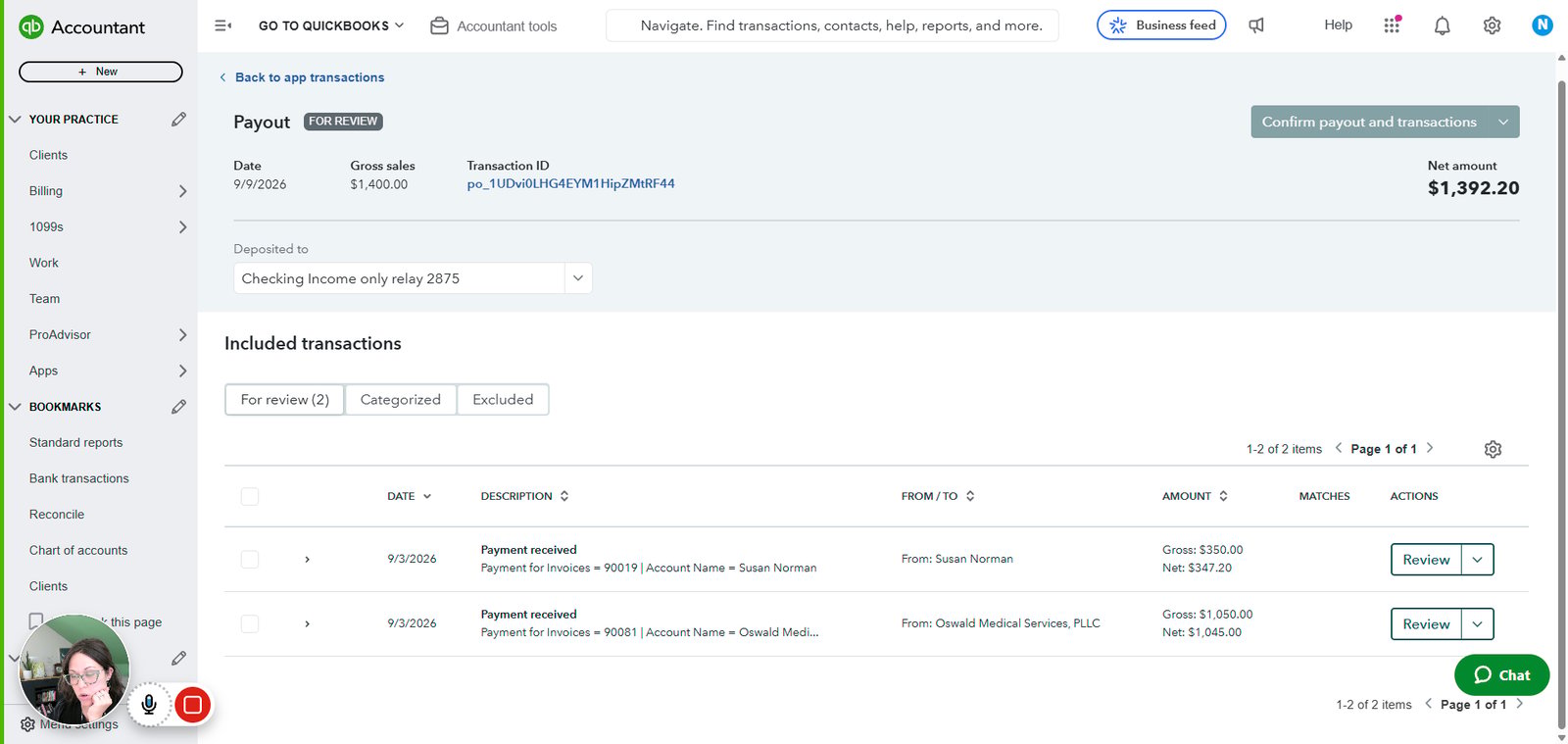Open the top bar Settings gear
1568x744 pixels.
point(1492,25)
